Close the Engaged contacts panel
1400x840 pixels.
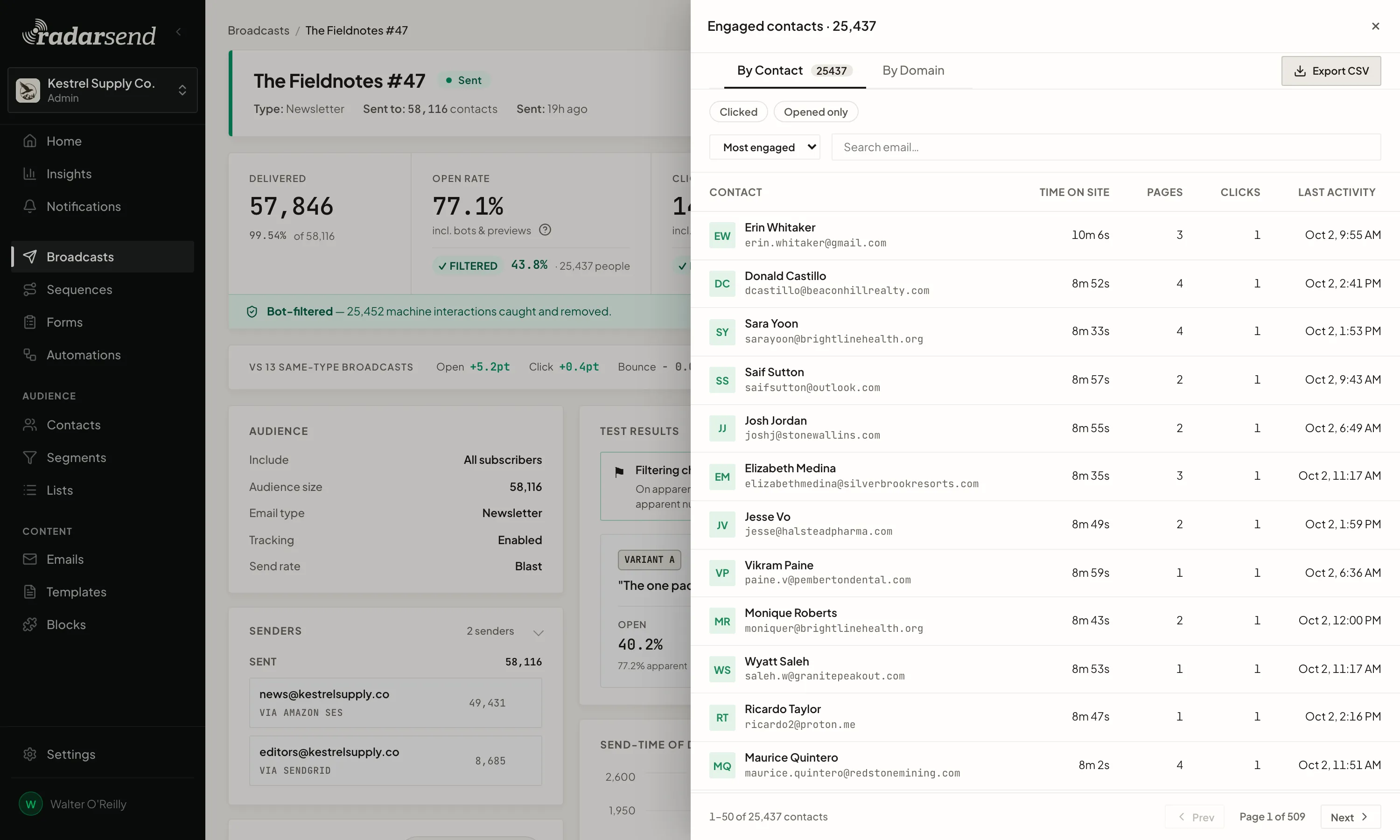click(1375, 26)
